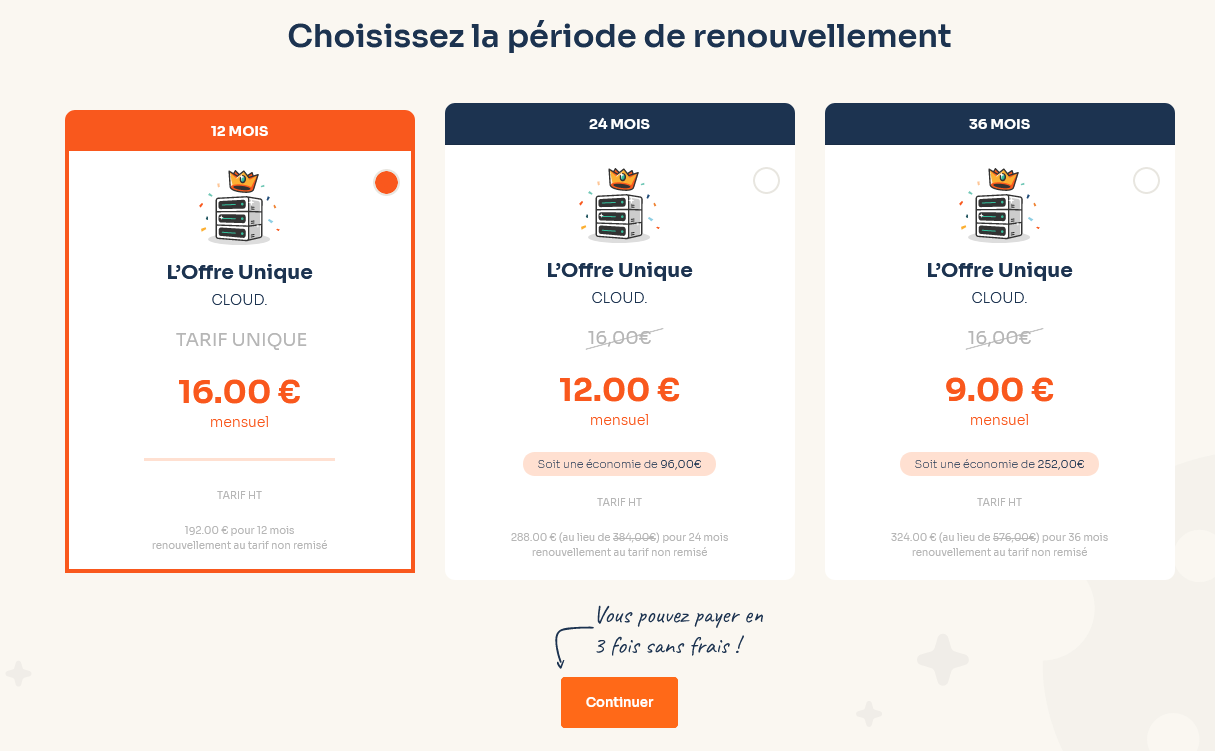Image resolution: width=1215 pixels, height=751 pixels.
Task: Open the 24 MOIS header tab
Action: pos(620,124)
